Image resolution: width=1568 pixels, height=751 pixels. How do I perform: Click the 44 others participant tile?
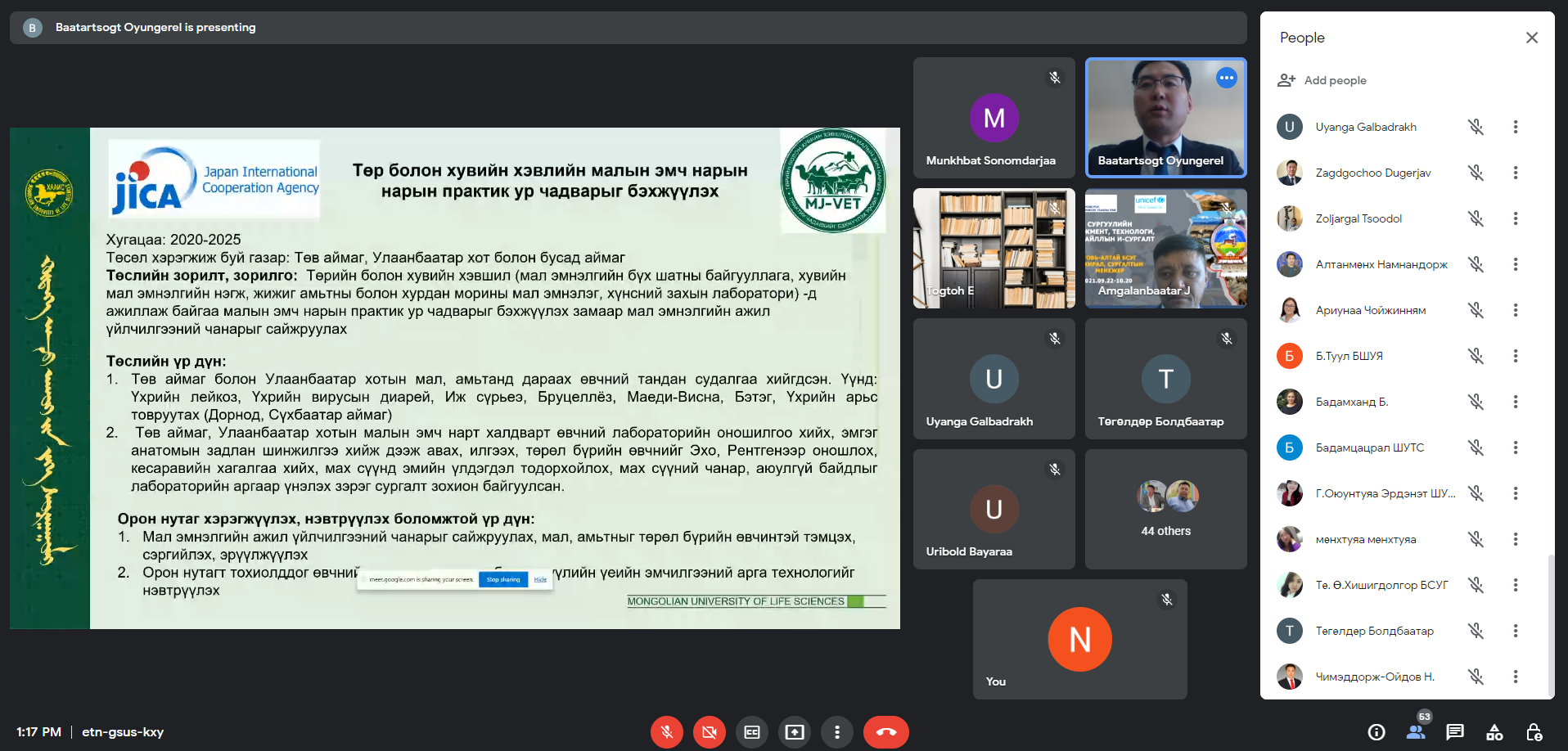pyautogui.click(x=1165, y=509)
